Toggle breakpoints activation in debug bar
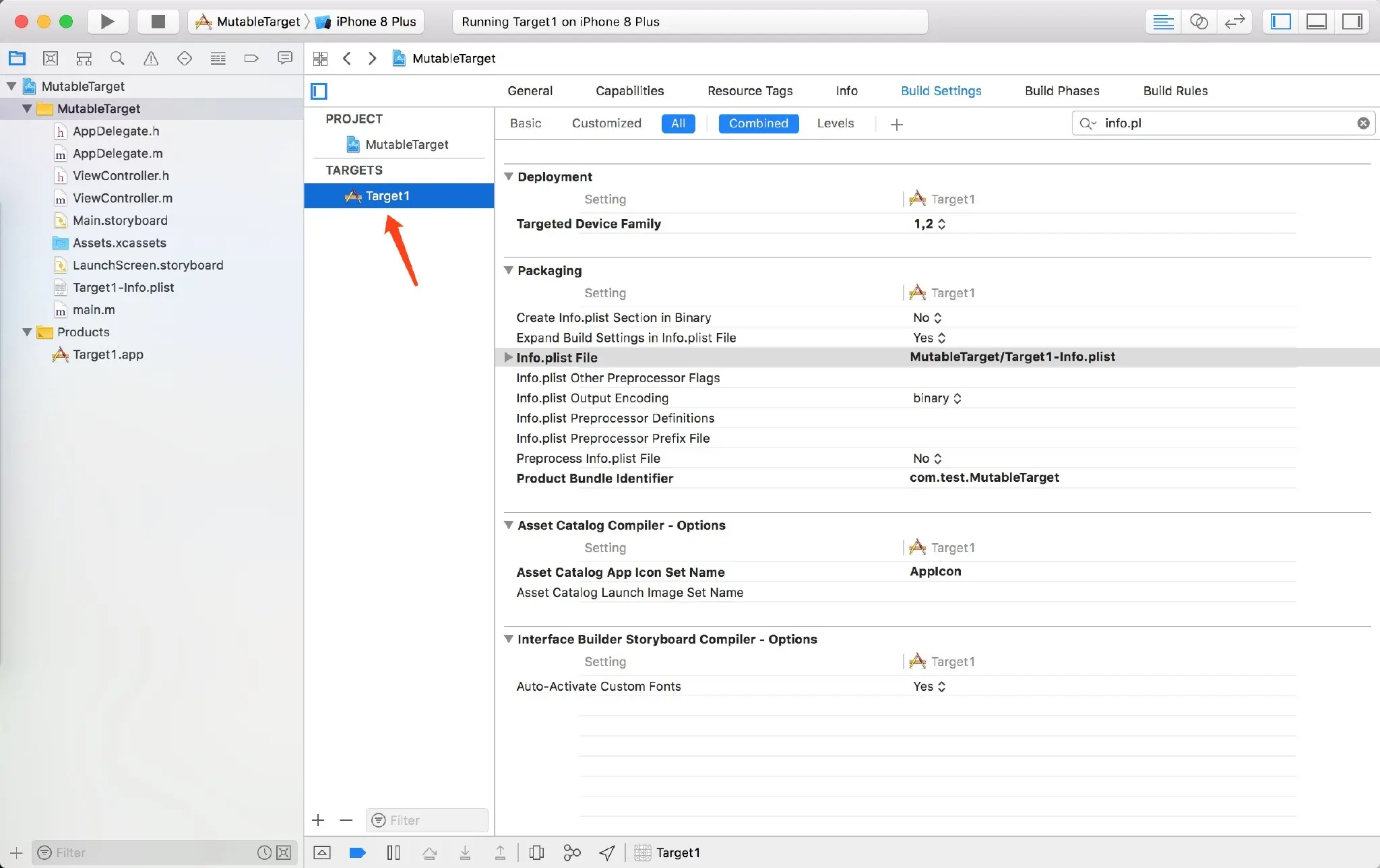Image resolution: width=1380 pixels, height=868 pixels. [358, 852]
